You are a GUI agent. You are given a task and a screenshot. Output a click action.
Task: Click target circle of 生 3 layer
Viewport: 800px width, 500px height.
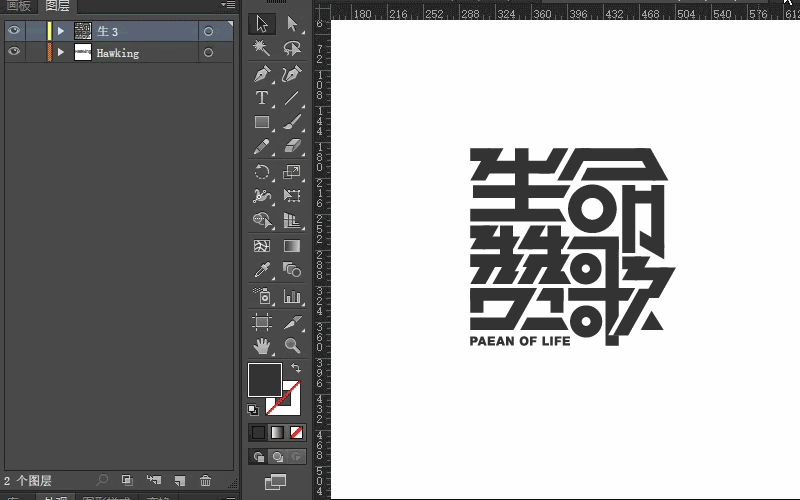pyautogui.click(x=208, y=32)
